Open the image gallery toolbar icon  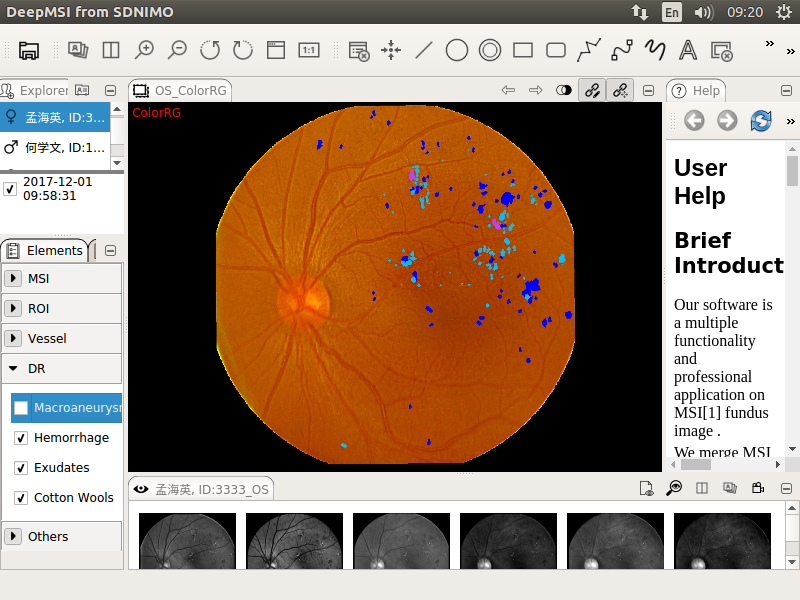click(x=78, y=50)
